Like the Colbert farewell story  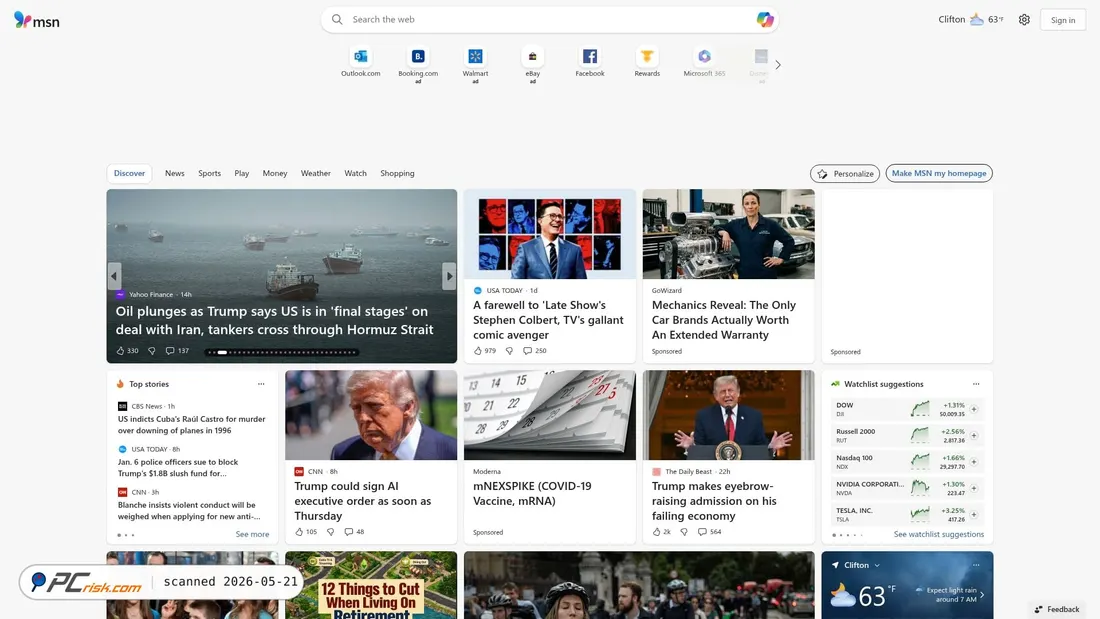484,350
